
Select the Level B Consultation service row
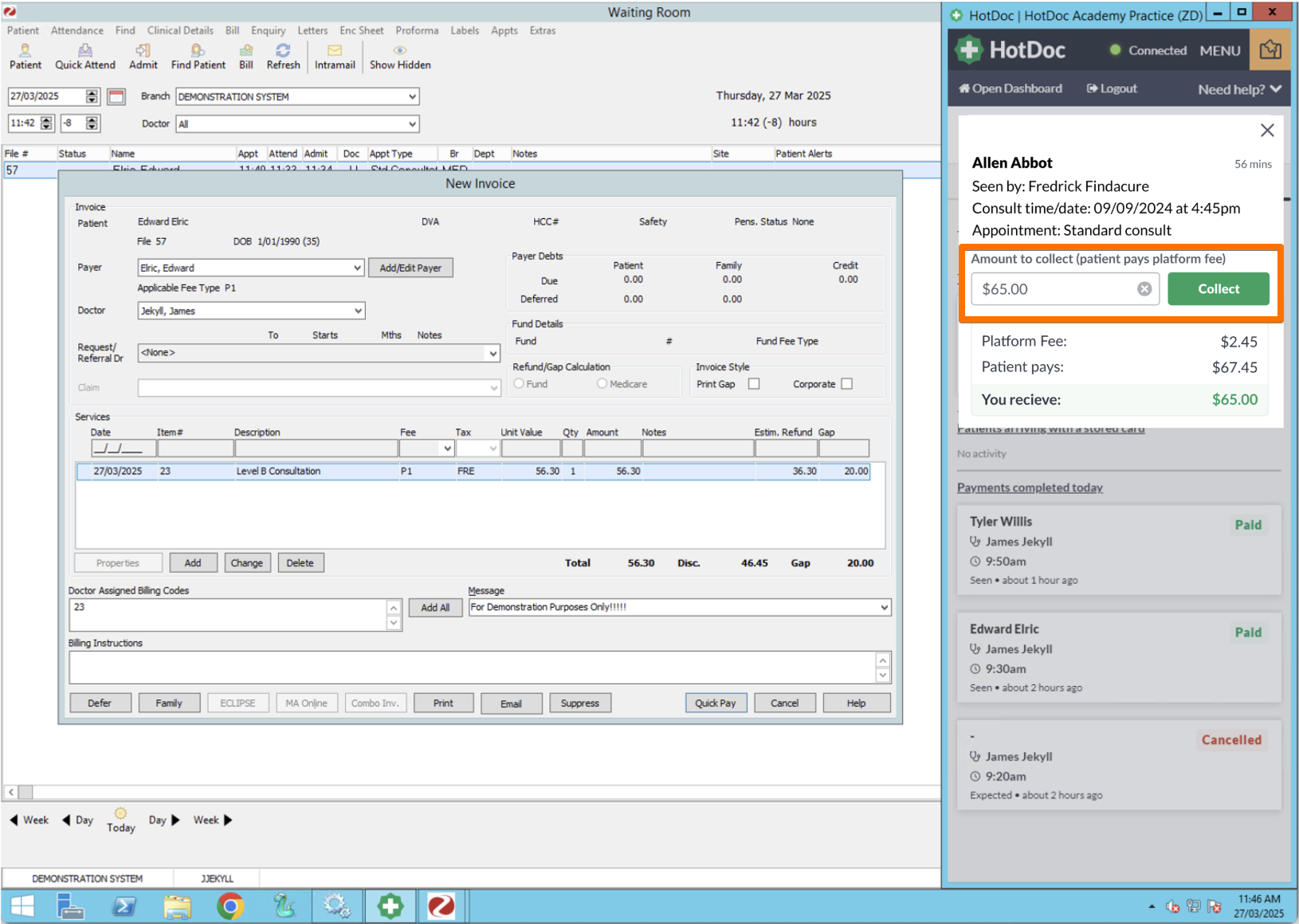473,472
